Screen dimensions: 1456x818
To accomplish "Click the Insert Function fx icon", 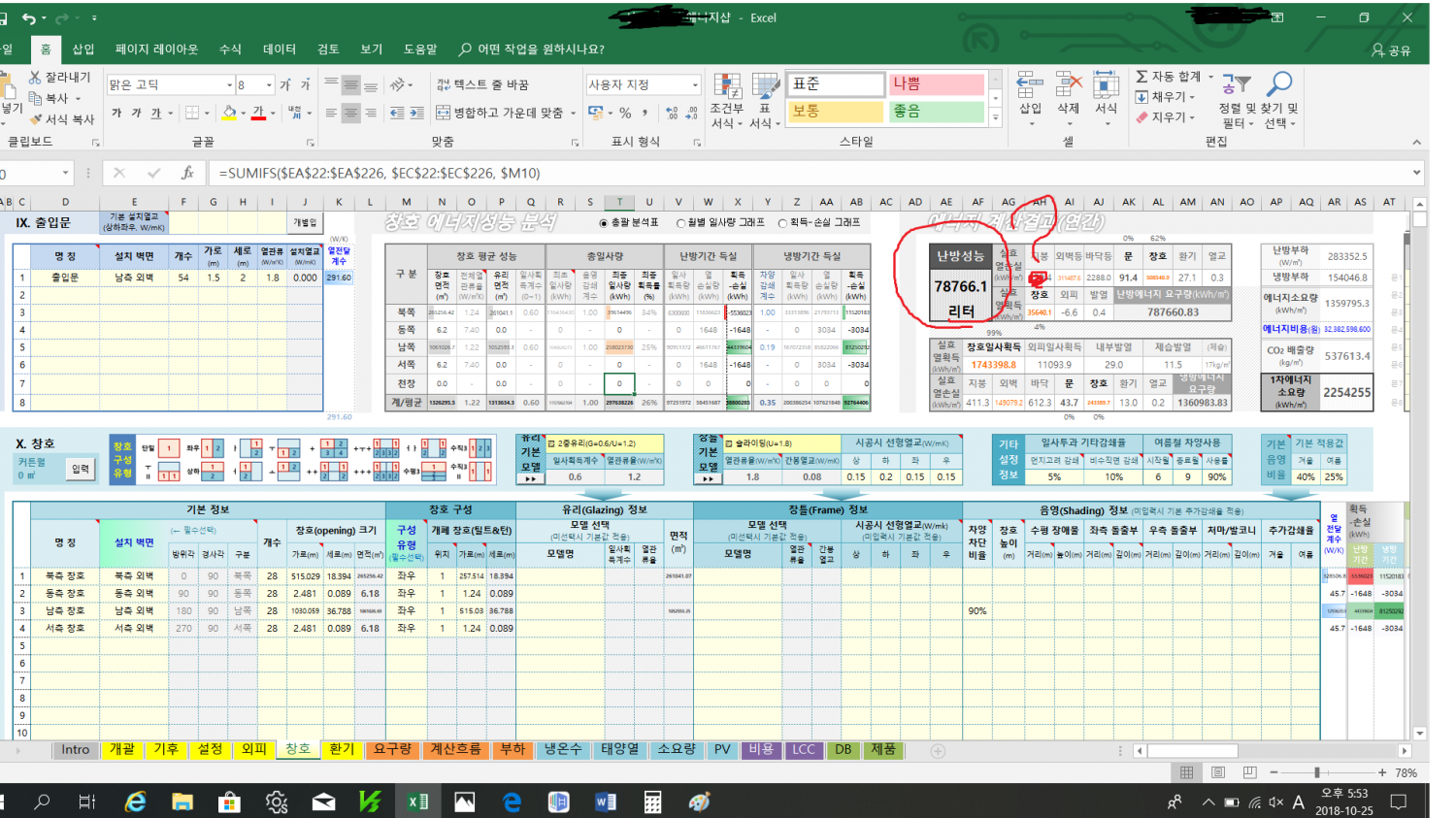I will click(x=187, y=173).
